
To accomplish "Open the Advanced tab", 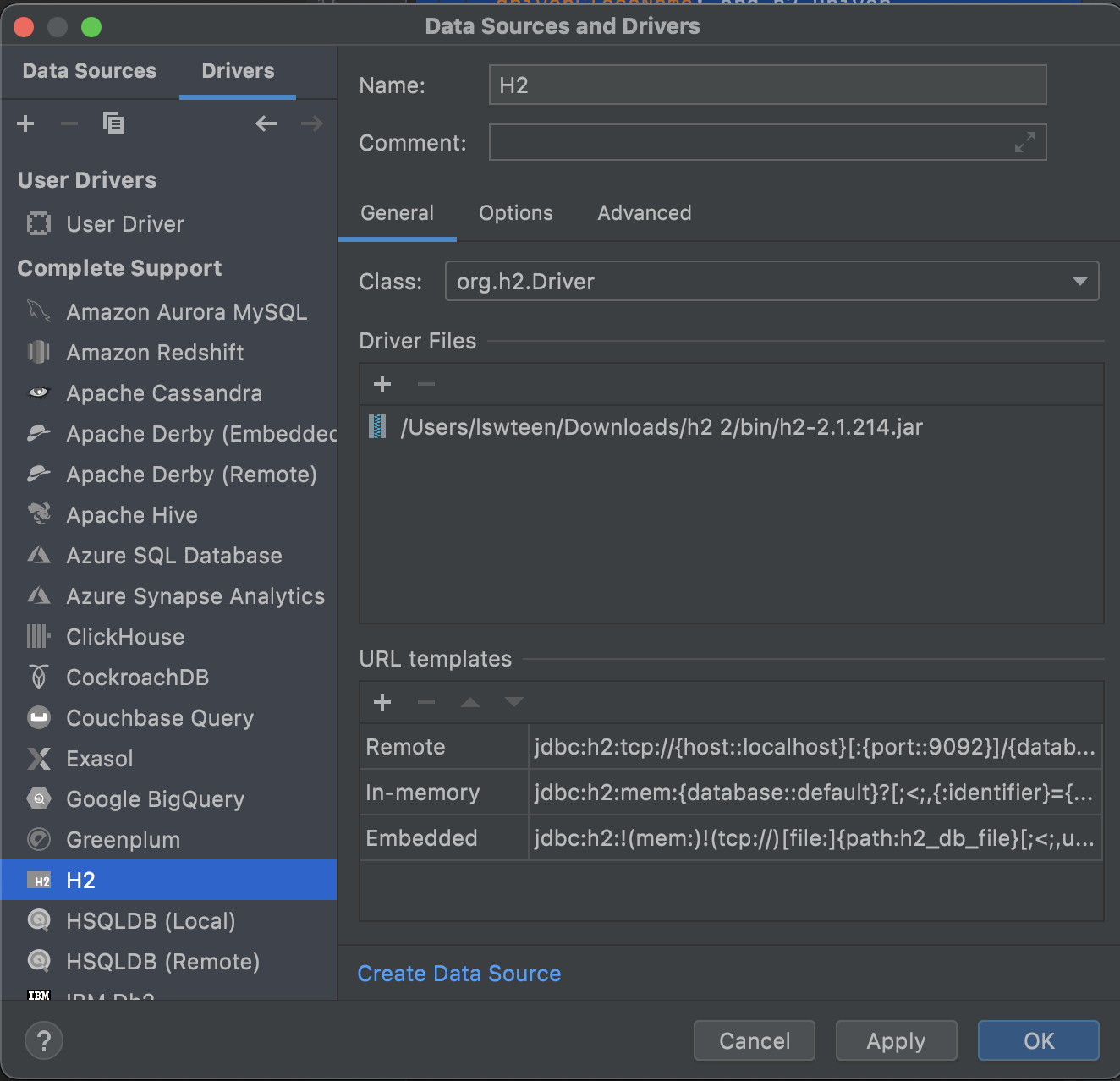I will 645,213.
